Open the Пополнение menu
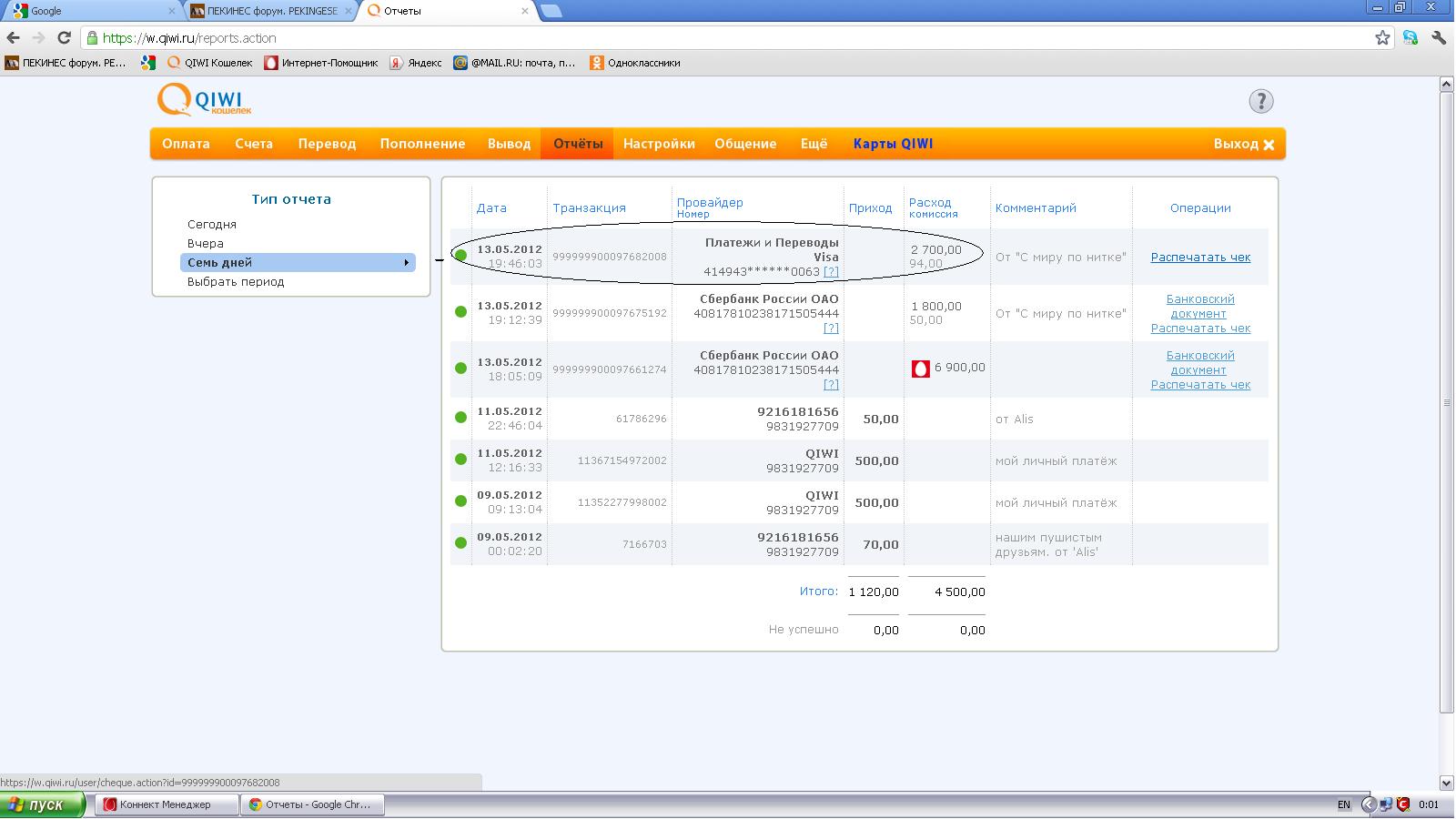 pos(422,144)
